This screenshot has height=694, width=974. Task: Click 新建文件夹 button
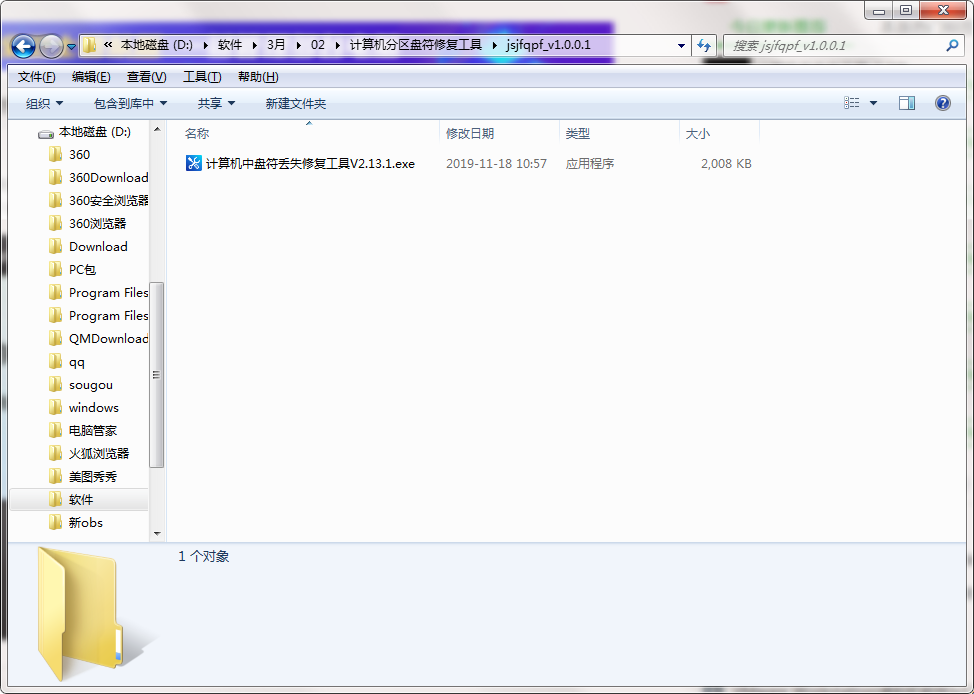(296, 103)
